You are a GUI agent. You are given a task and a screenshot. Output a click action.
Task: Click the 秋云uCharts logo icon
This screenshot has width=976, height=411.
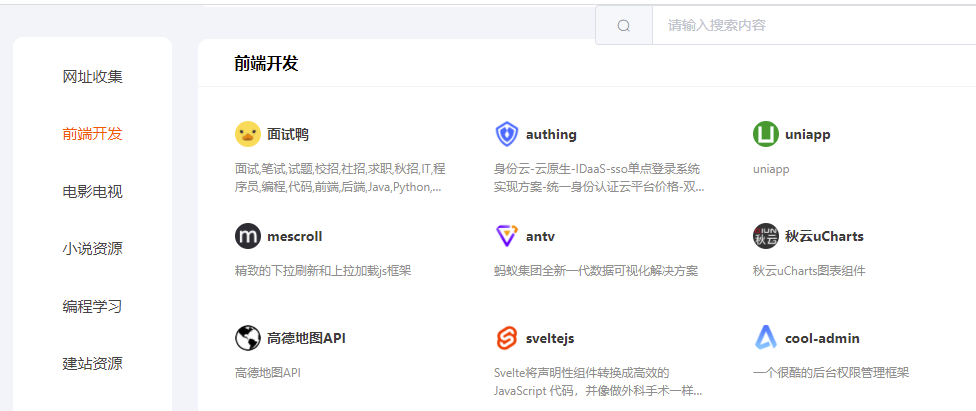(766, 236)
